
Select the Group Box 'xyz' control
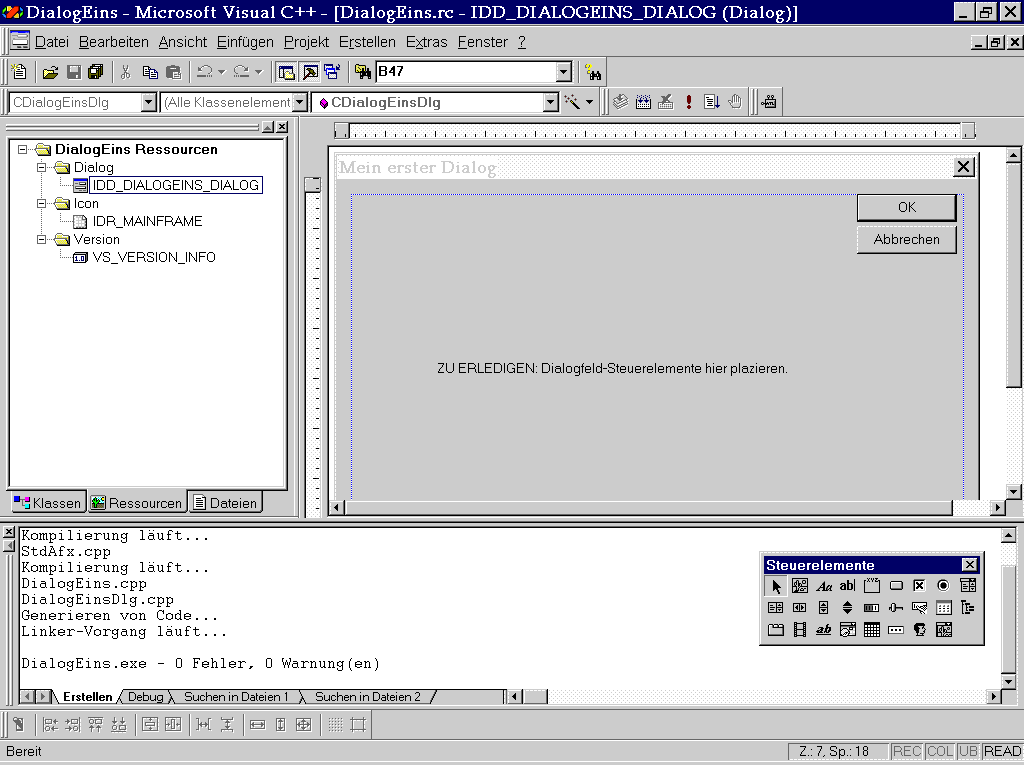[871, 586]
